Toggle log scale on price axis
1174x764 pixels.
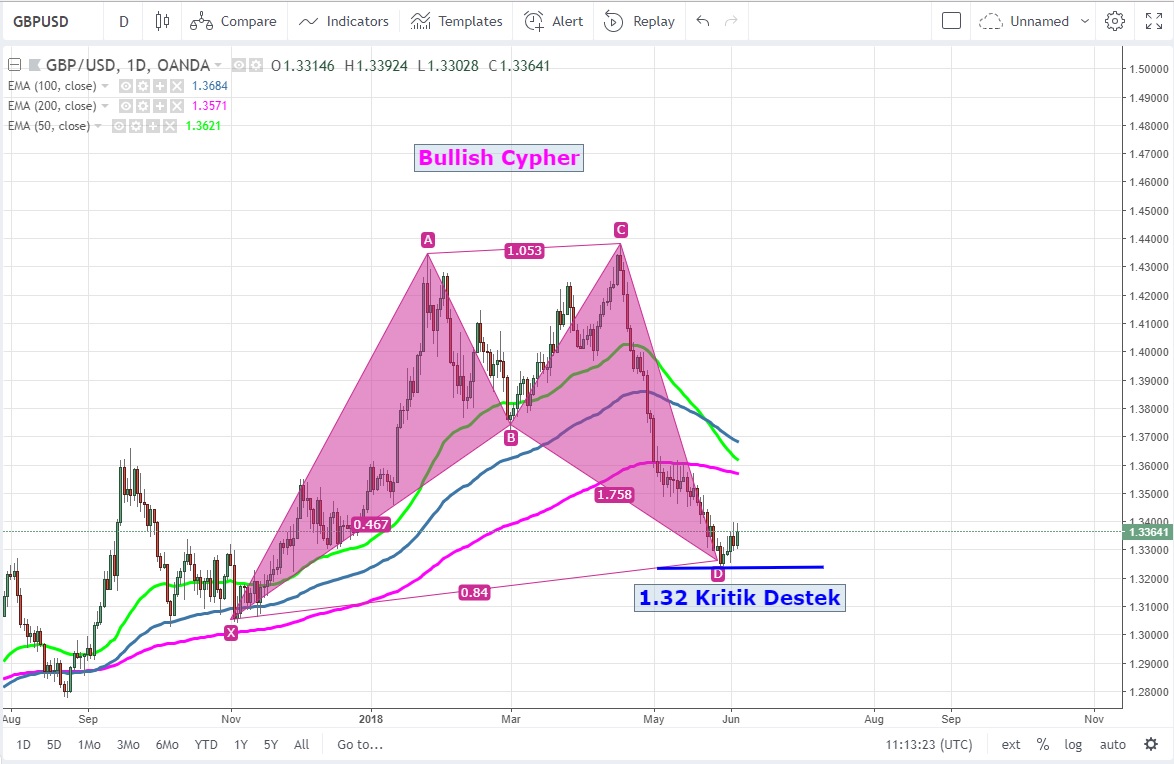coord(1073,744)
